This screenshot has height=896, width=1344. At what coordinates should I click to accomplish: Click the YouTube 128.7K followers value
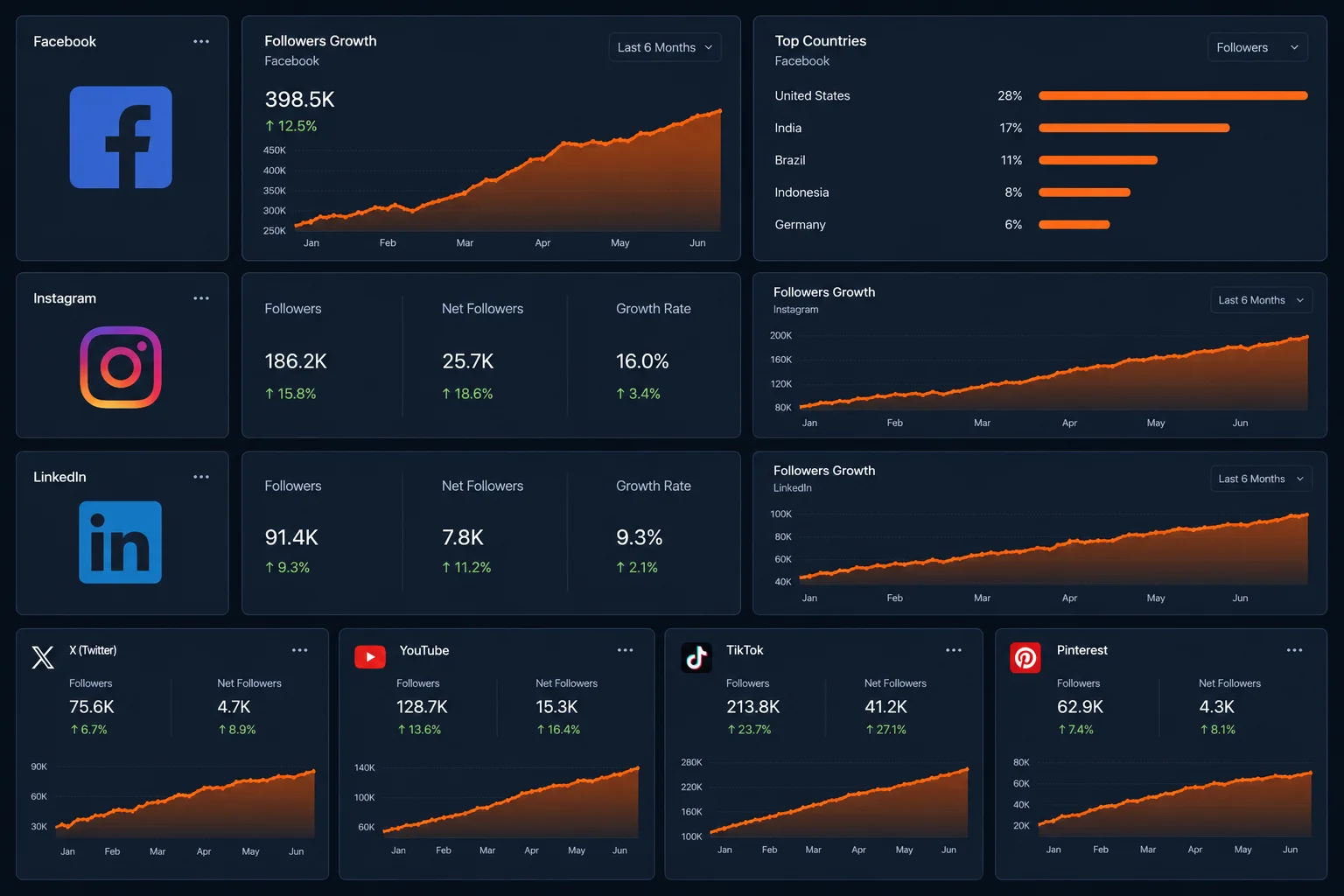[423, 707]
